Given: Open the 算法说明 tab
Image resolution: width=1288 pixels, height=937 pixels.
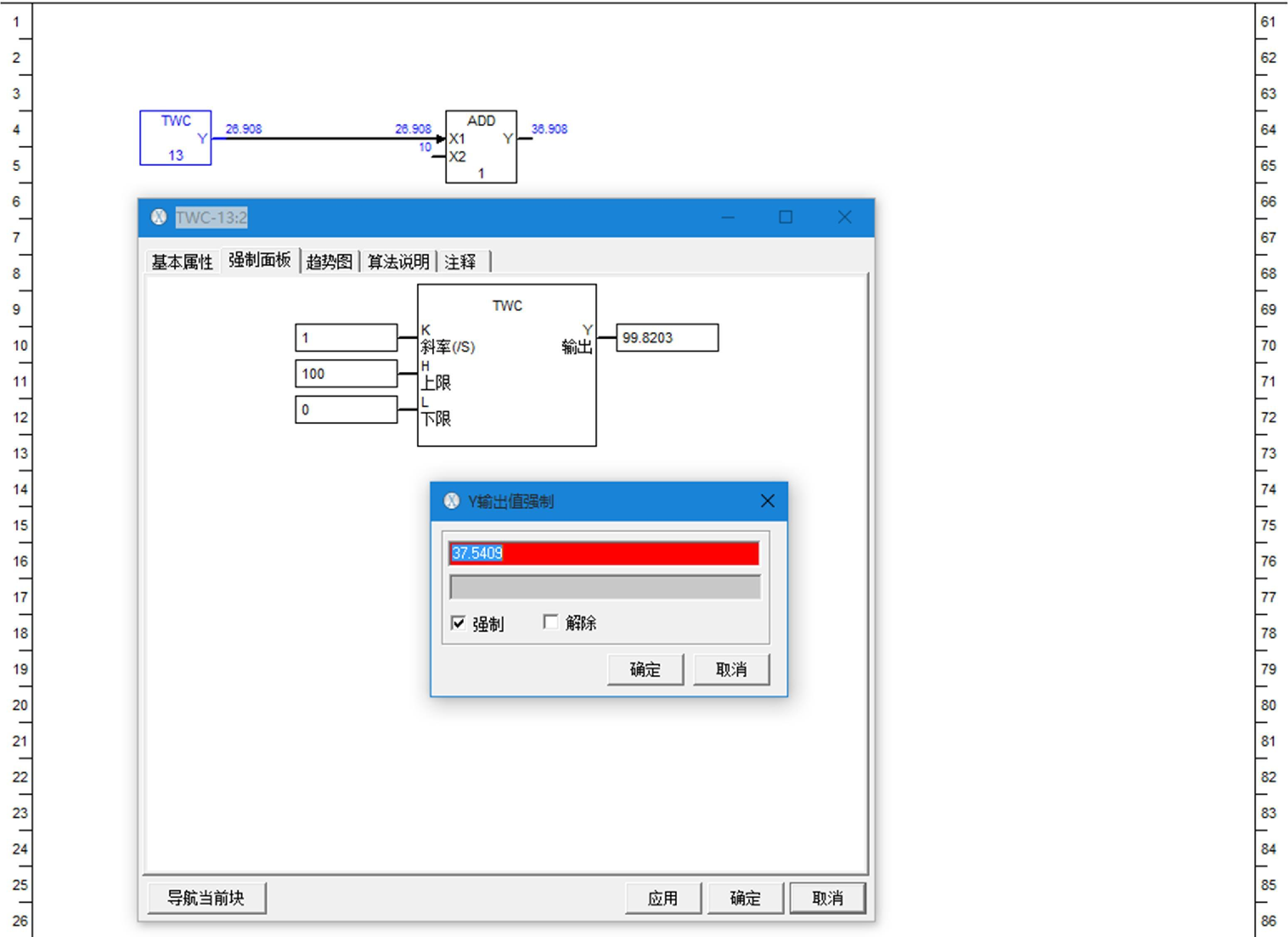Looking at the screenshot, I should (398, 262).
